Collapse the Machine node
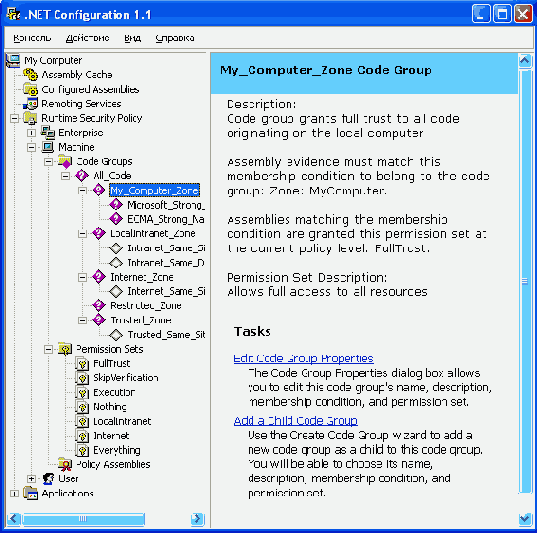 [31, 147]
